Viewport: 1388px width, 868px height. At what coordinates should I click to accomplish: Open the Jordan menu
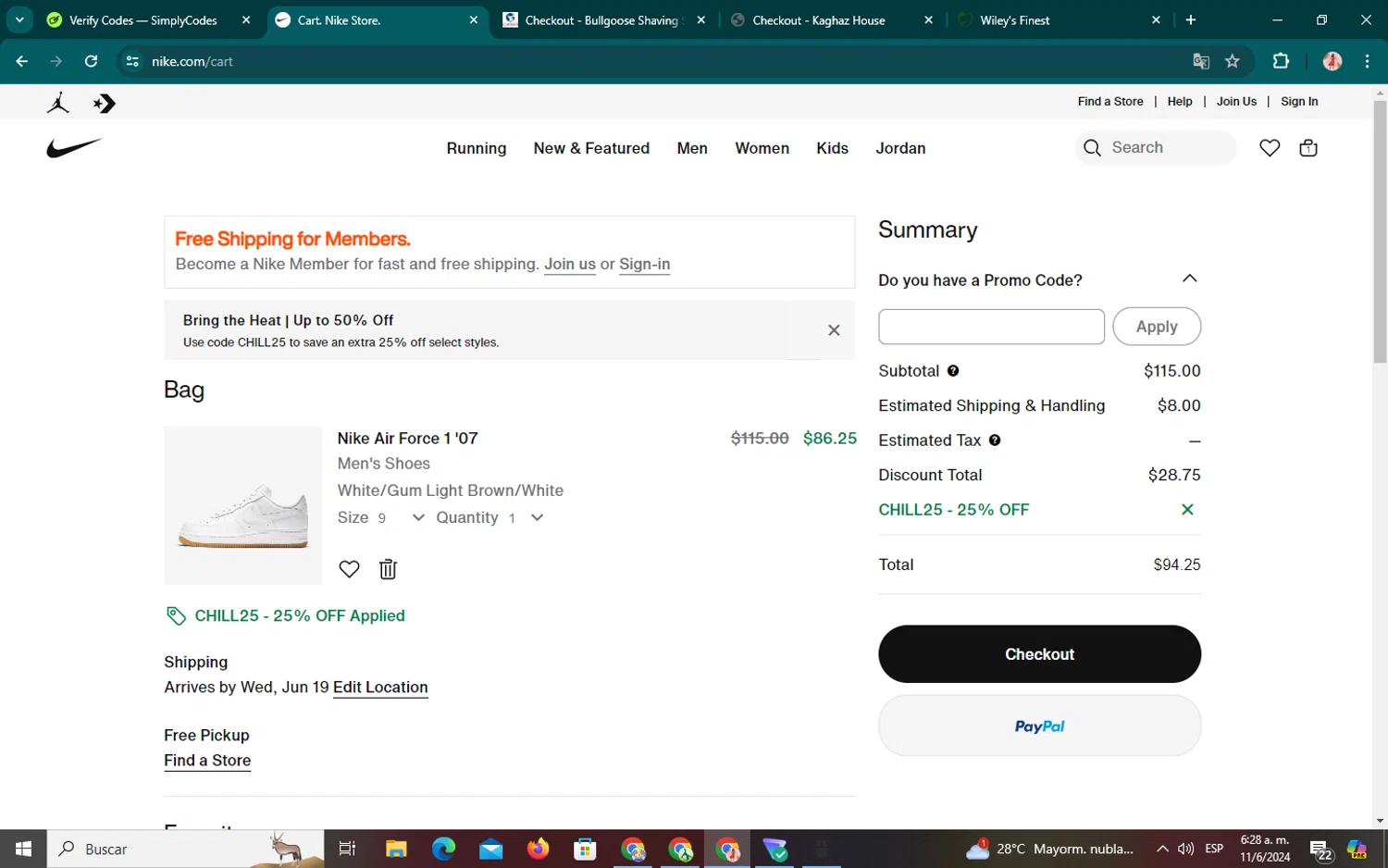900,148
